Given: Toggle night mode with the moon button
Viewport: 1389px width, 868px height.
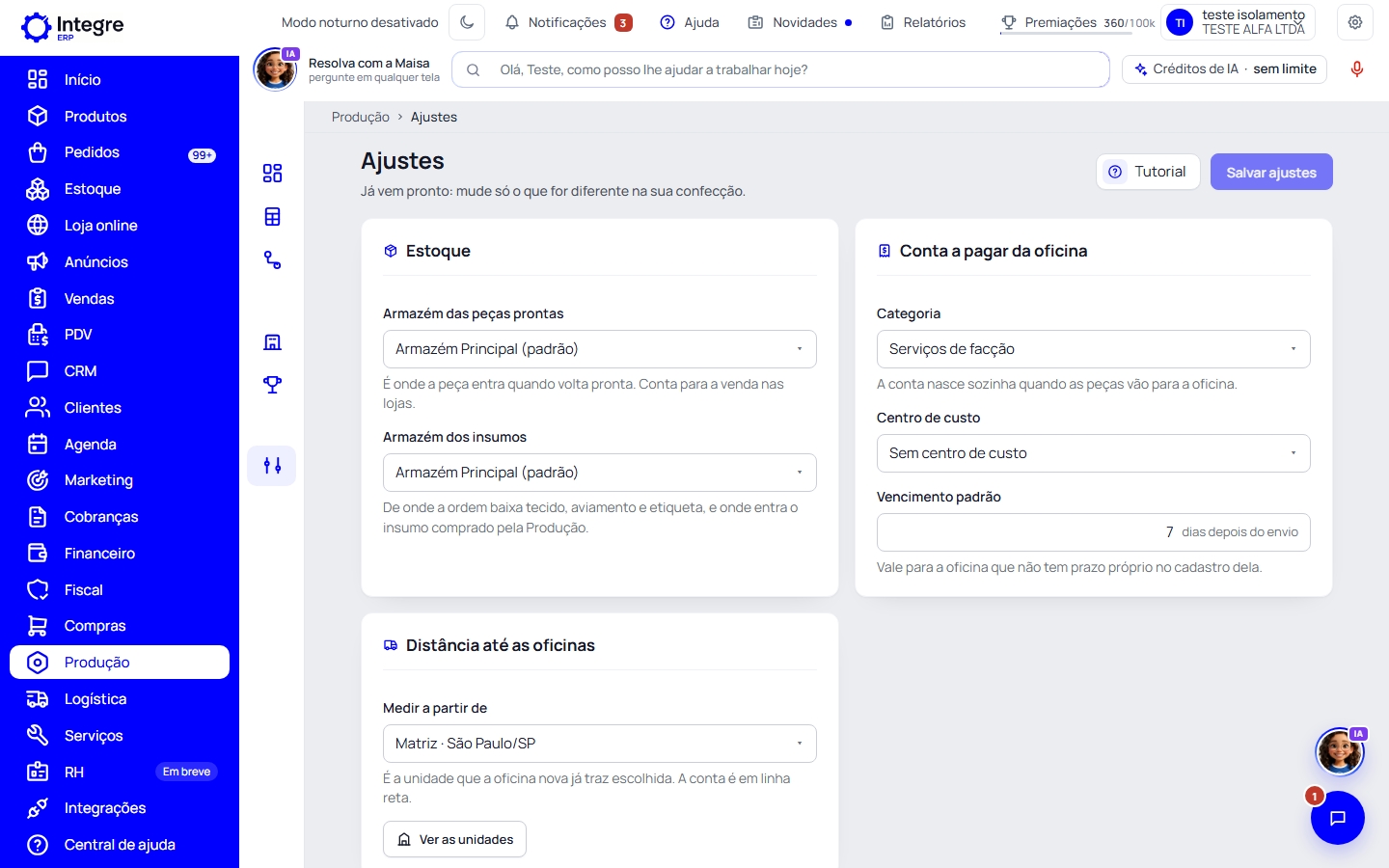Looking at the screenshot, I should (x=468, y=22).
